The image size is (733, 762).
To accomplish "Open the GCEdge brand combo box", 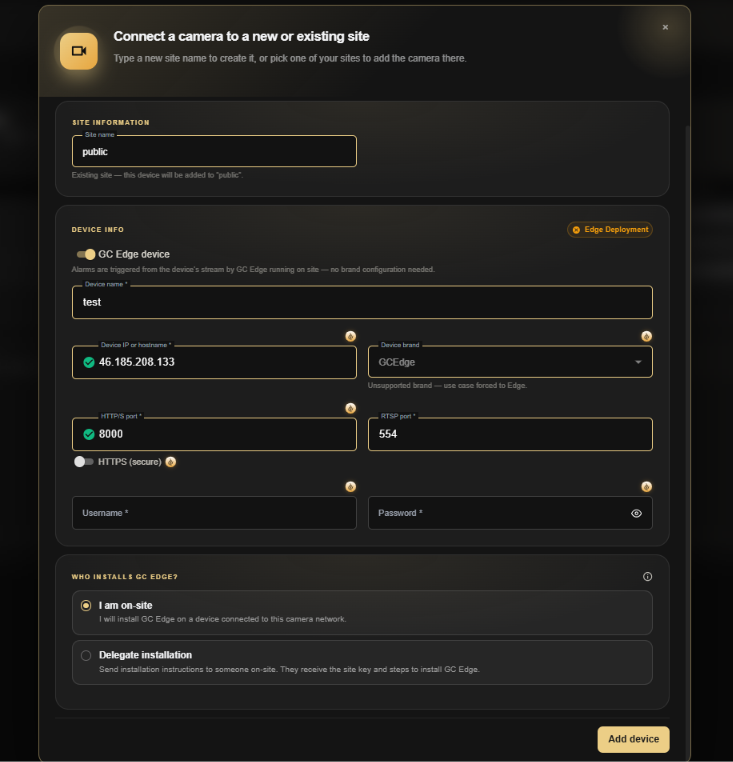I will pyautogui.click(x=510, y=362).
